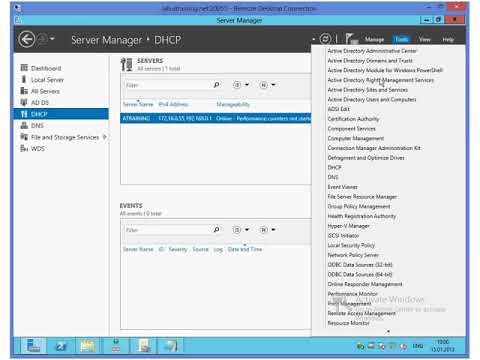Click the Servers filter input field
This screenshot has width=480, height=360.
tap(167, 85)
